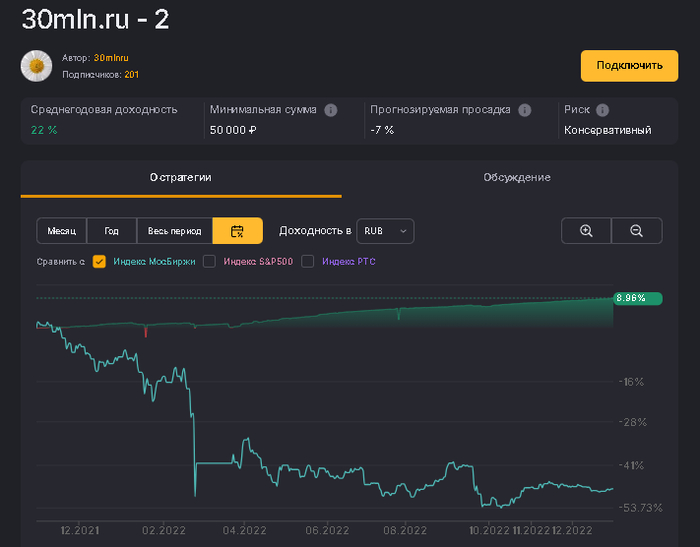
Task: Zoom in on the chart
Action: click(587, 231)
